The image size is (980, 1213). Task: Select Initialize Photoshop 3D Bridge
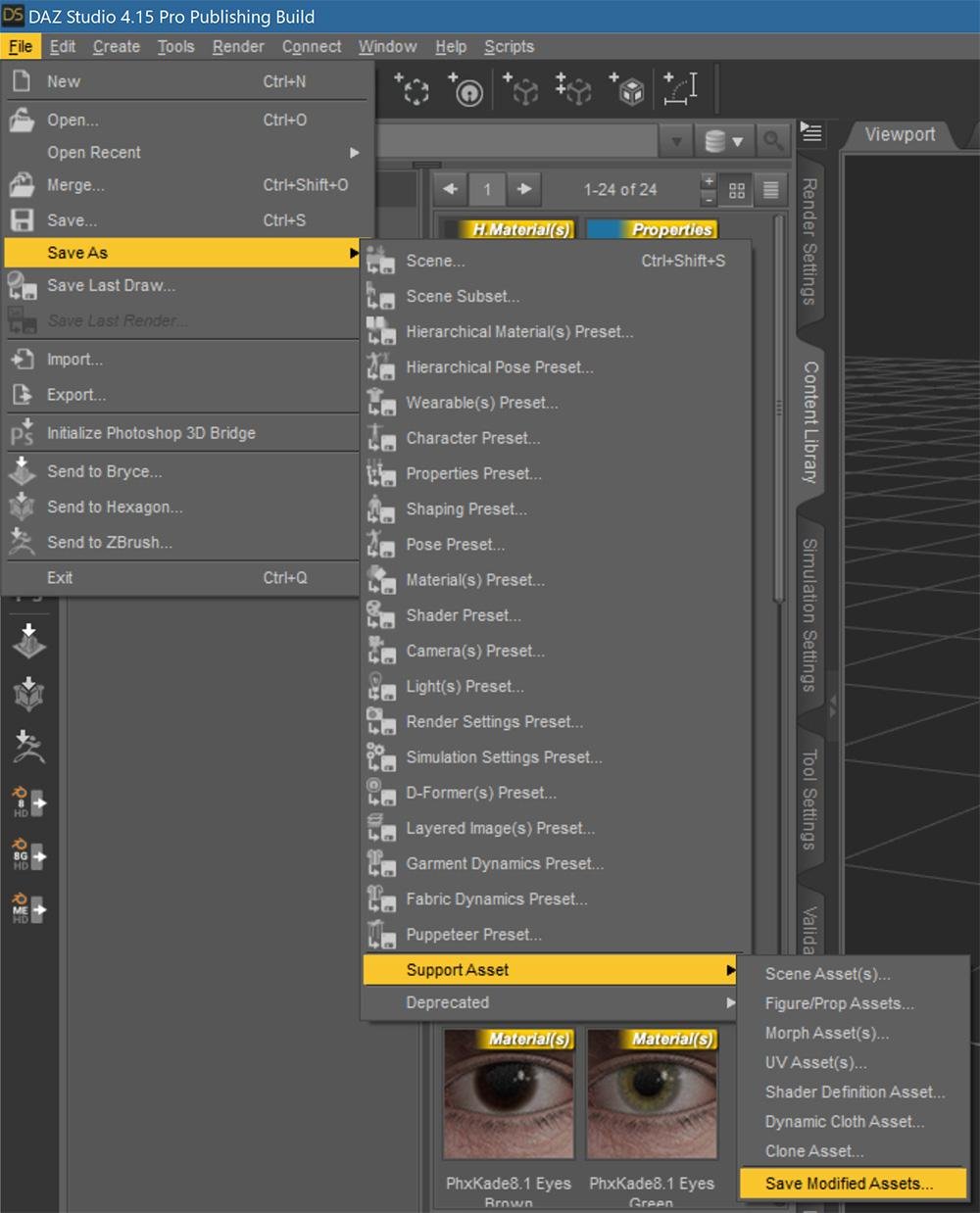[x=182, y=433]
